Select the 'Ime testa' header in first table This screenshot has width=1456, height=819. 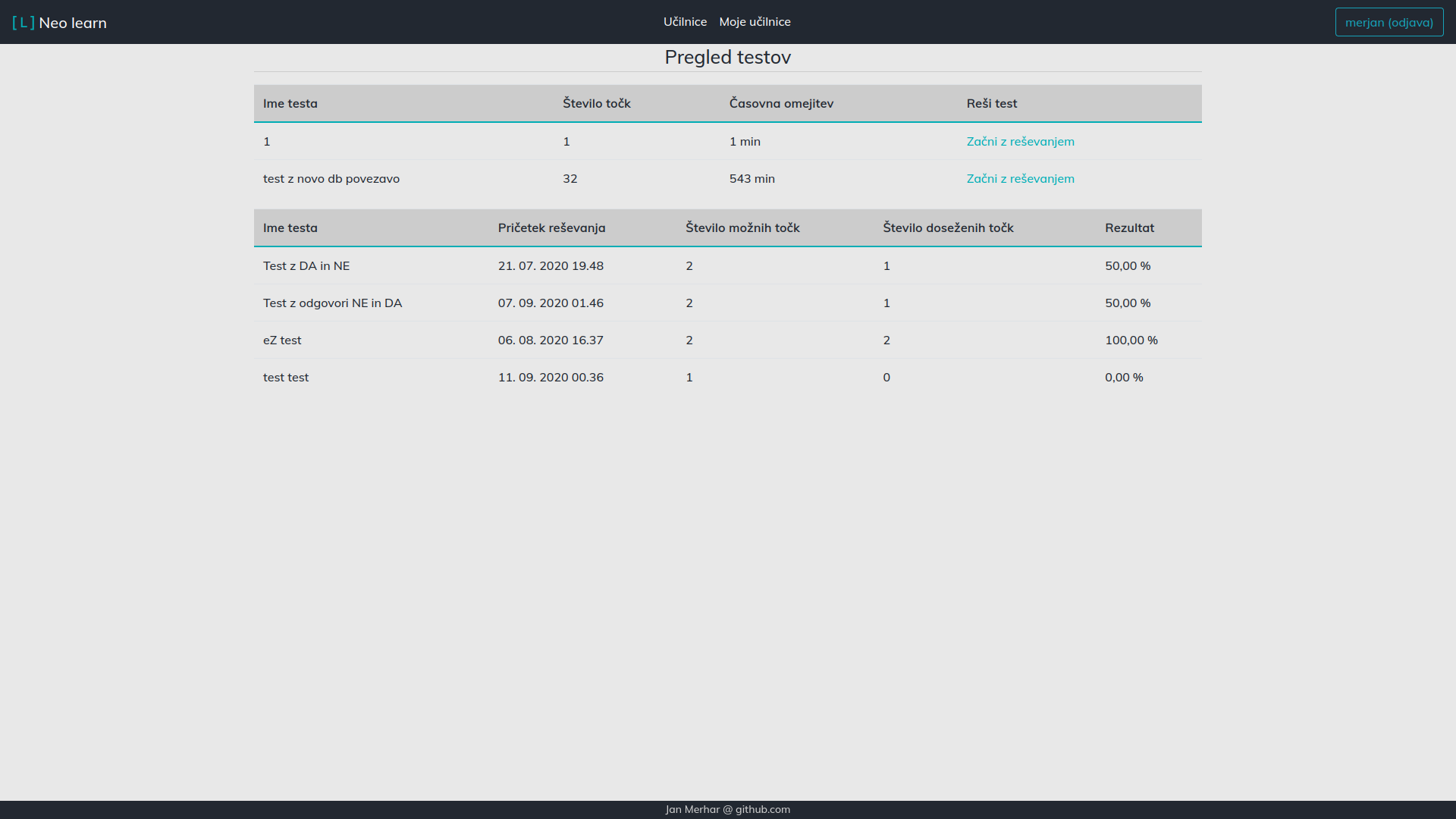[290, 104]
